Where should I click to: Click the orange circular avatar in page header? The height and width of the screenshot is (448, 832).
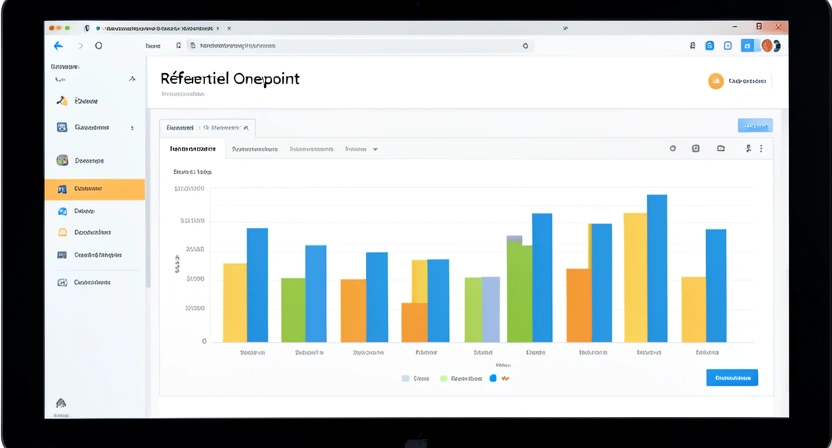[x=715, y=81]
